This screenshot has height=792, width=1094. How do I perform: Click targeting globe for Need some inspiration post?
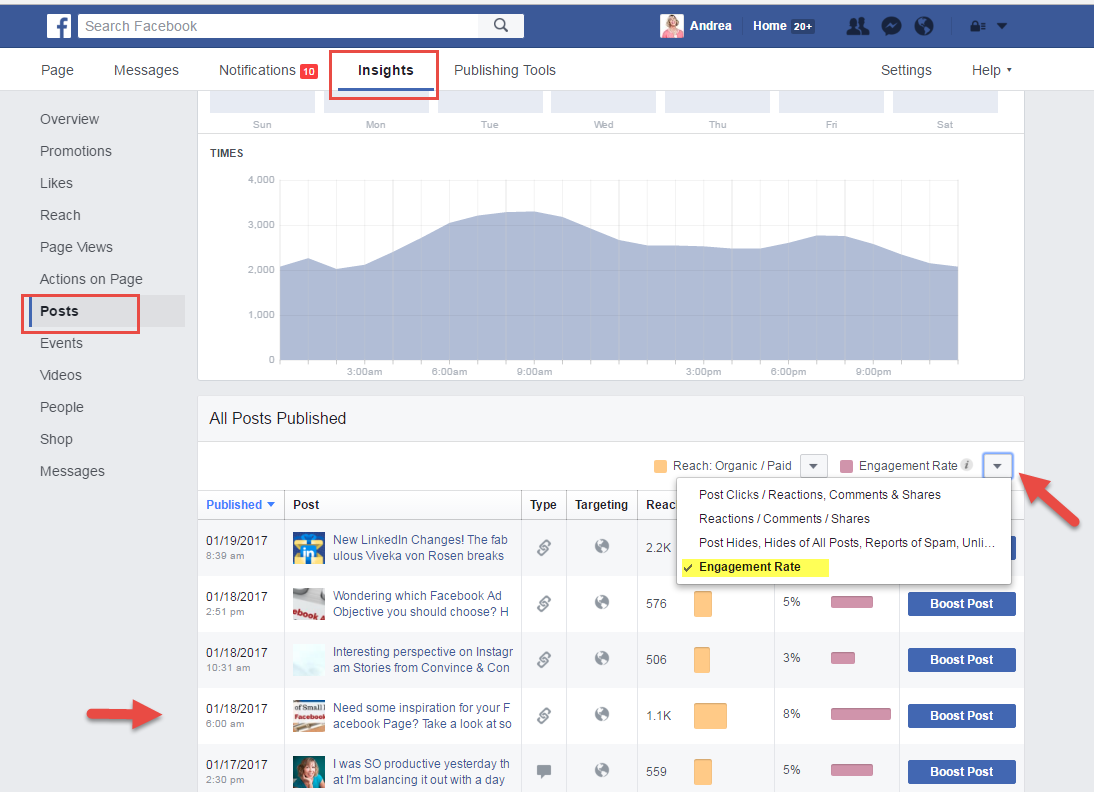coord(601,714)
